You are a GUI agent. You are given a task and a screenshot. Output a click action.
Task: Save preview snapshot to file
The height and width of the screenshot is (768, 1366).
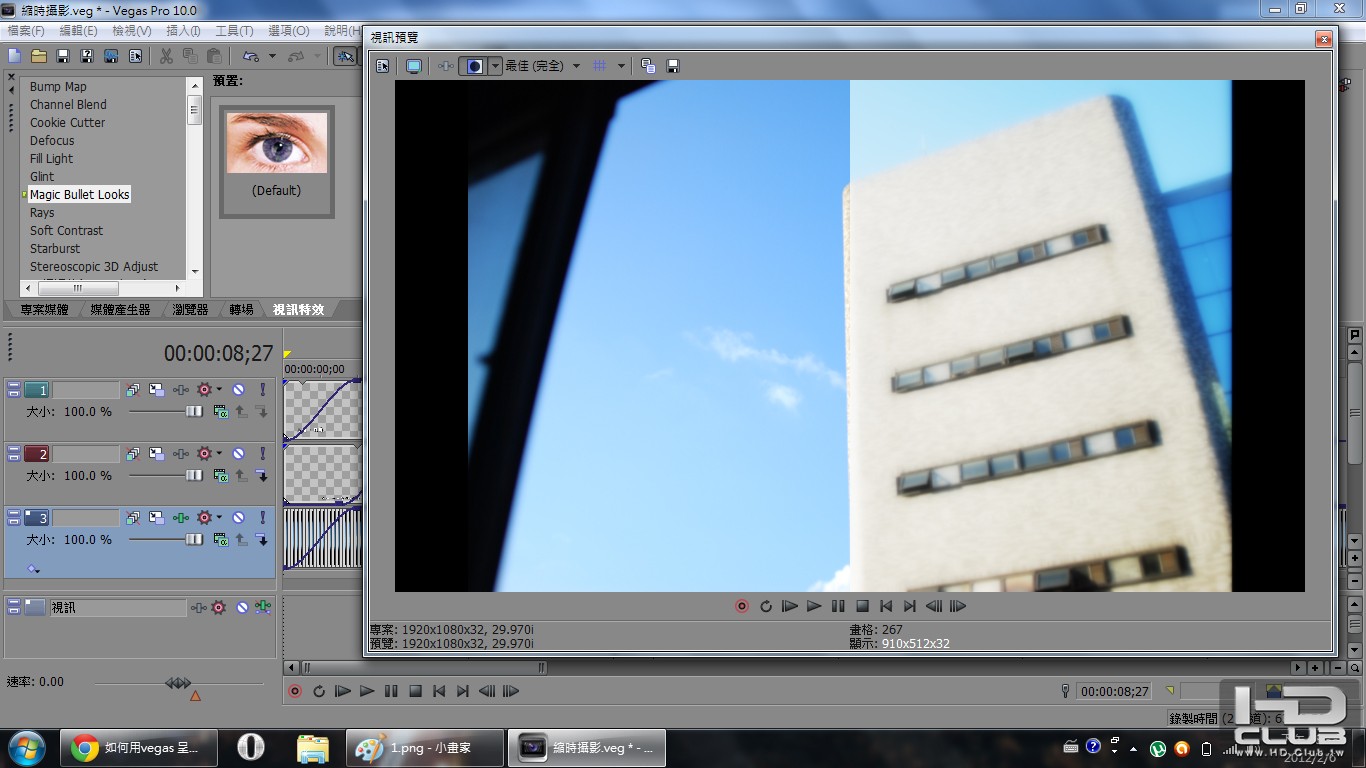(673, 66)
